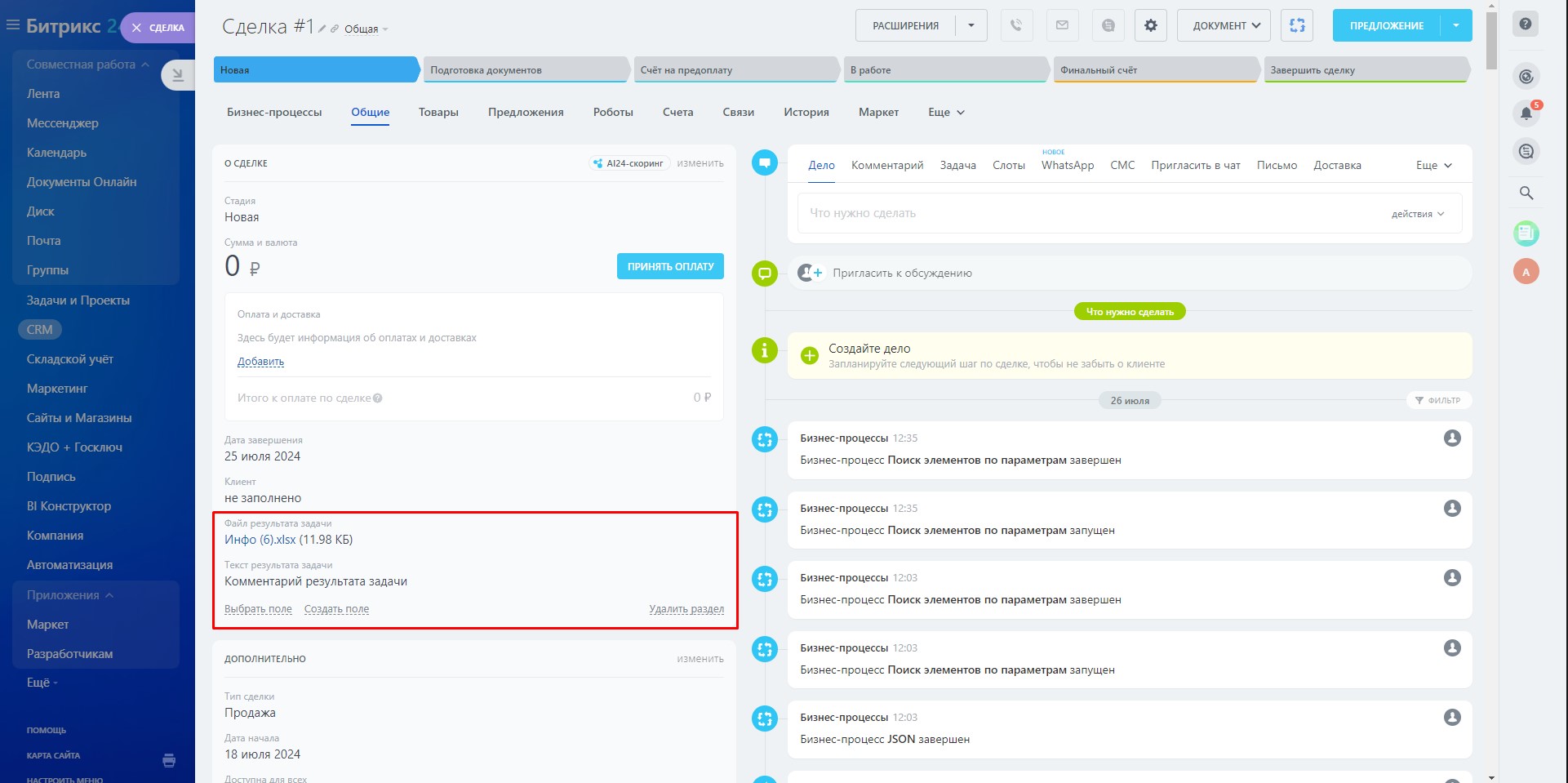Select the Комментарий tab in timeline

tap(886, 165)
